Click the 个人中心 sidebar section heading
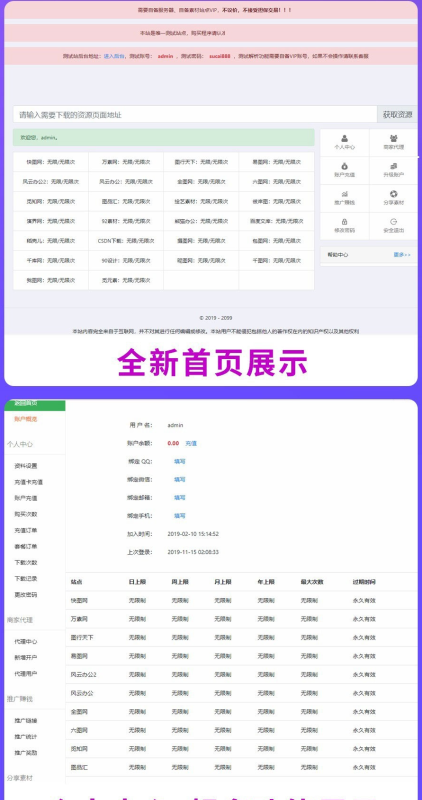The image size is (422, 800). point(20,444)
